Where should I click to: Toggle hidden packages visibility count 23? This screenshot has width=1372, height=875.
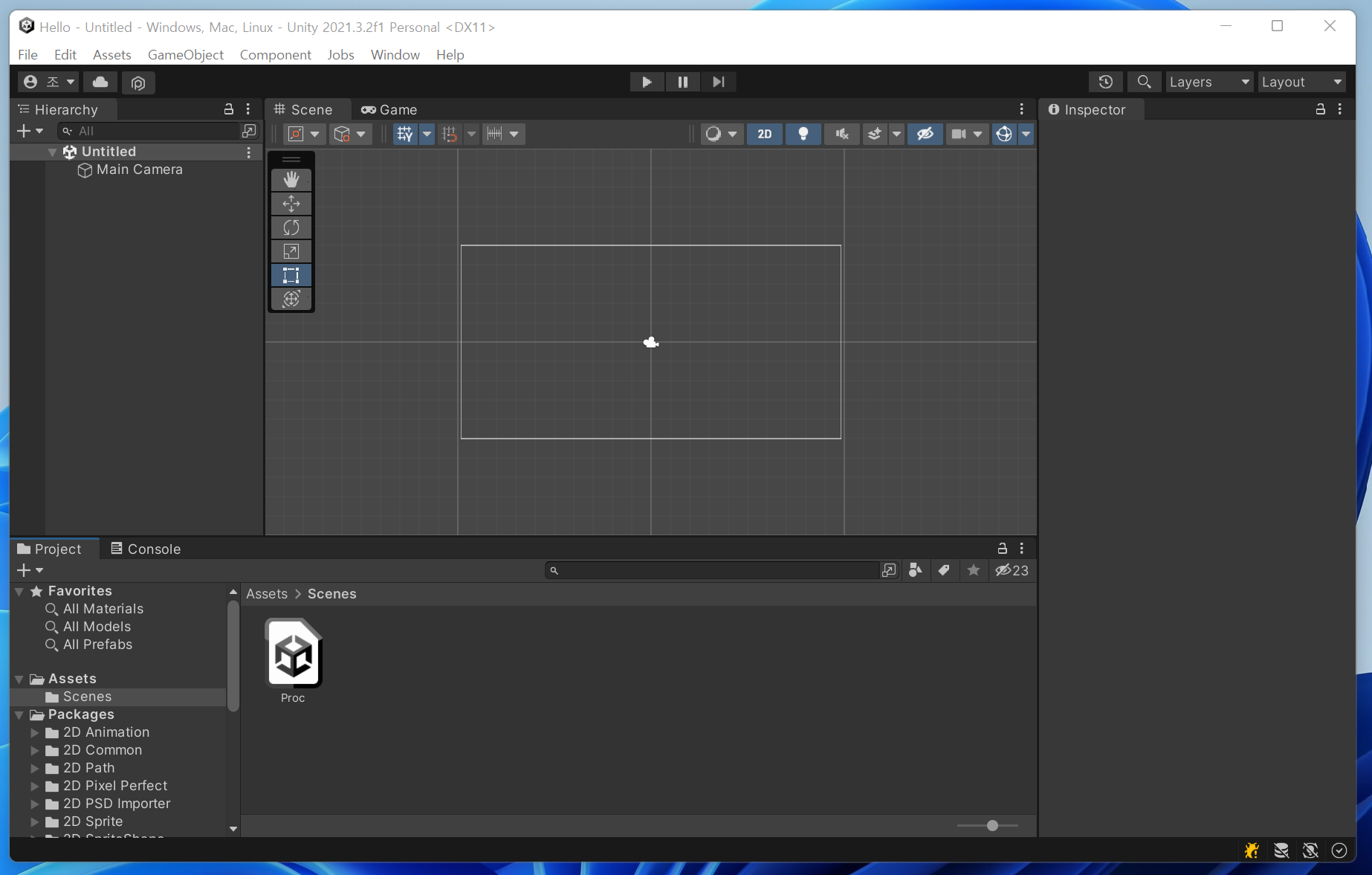1012,570
